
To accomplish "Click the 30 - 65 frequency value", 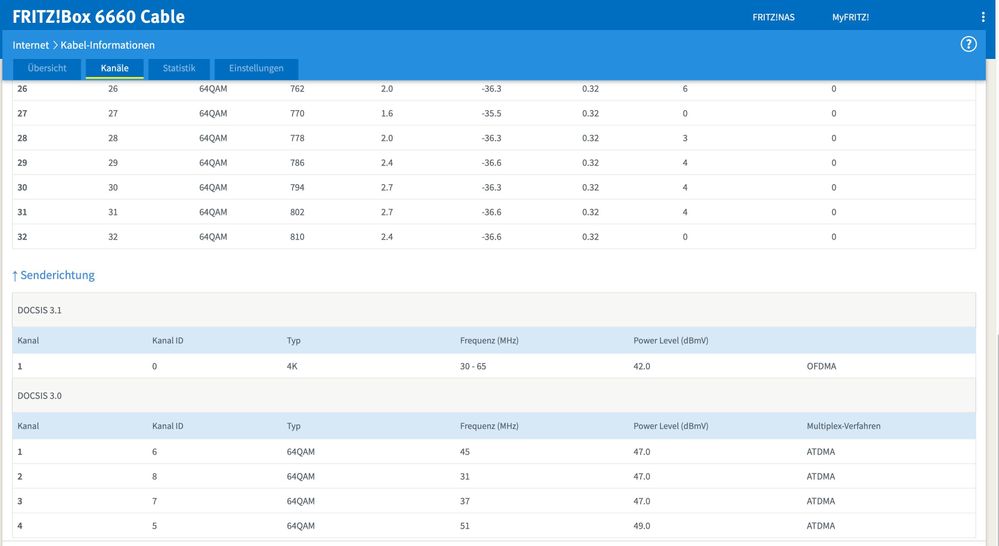I will (473, 366).
